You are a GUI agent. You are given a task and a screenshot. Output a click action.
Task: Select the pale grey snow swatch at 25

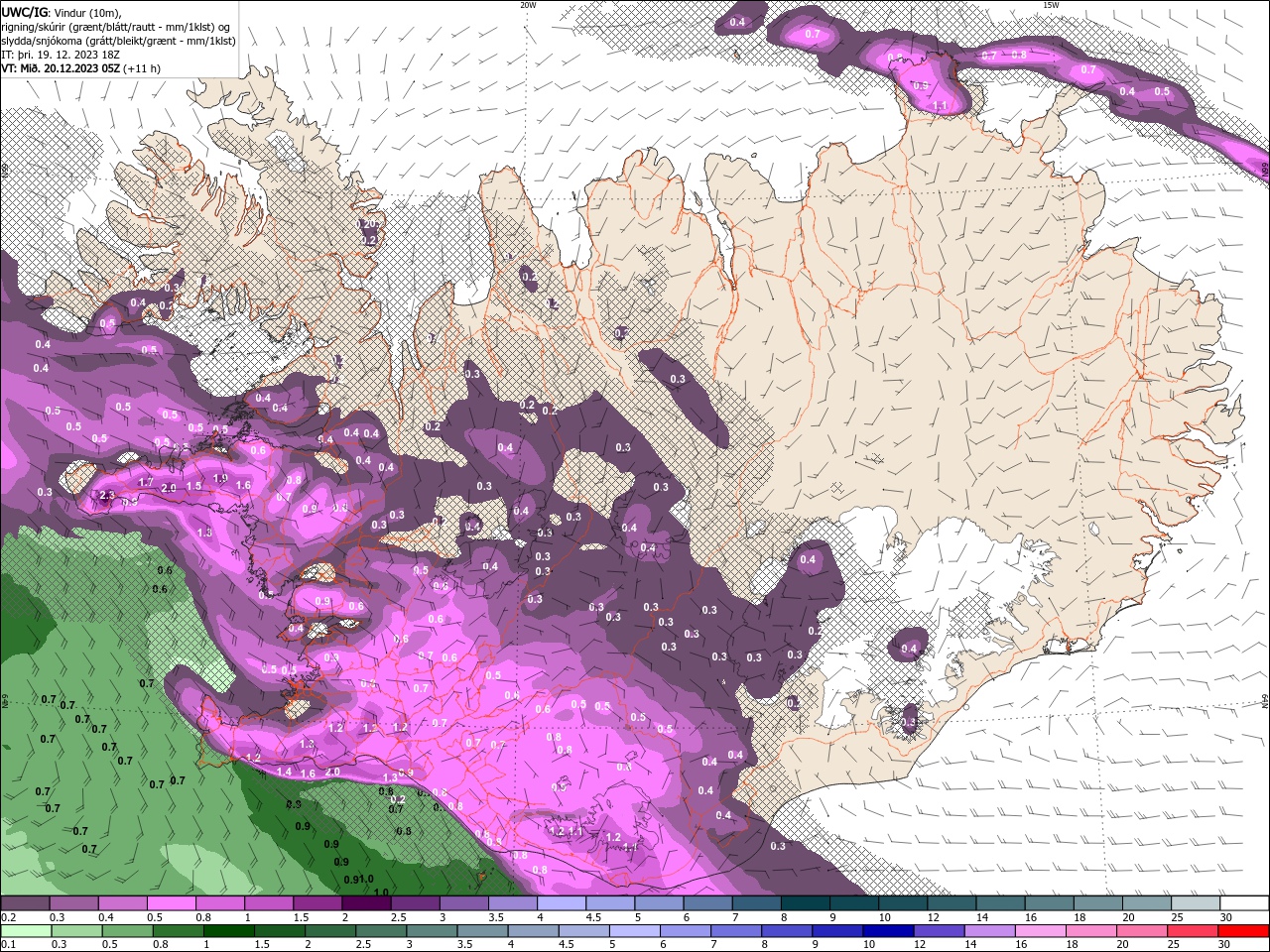coord(1197,904)
